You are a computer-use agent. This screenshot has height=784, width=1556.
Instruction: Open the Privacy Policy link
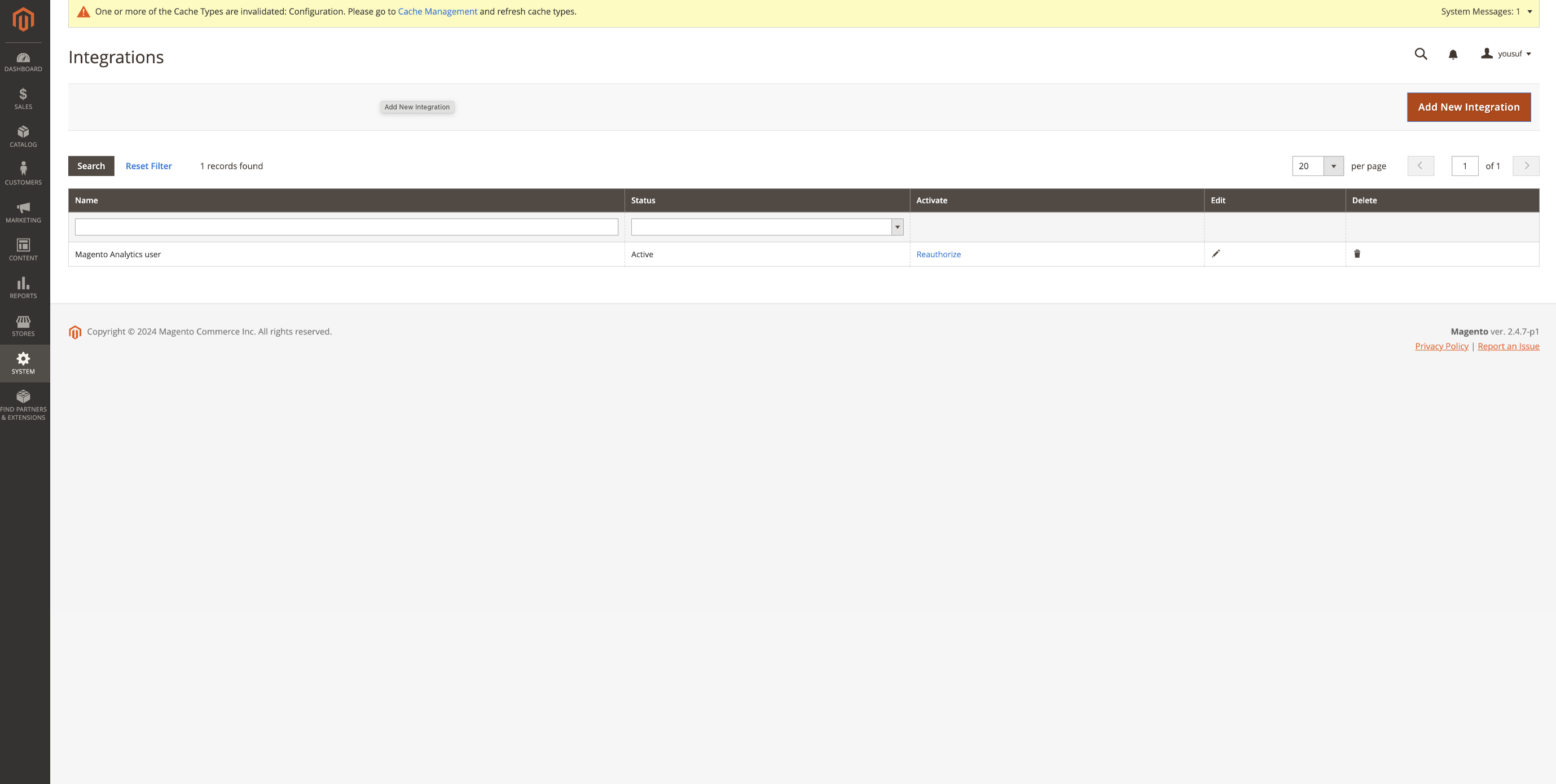click(x=1441, y=346)
